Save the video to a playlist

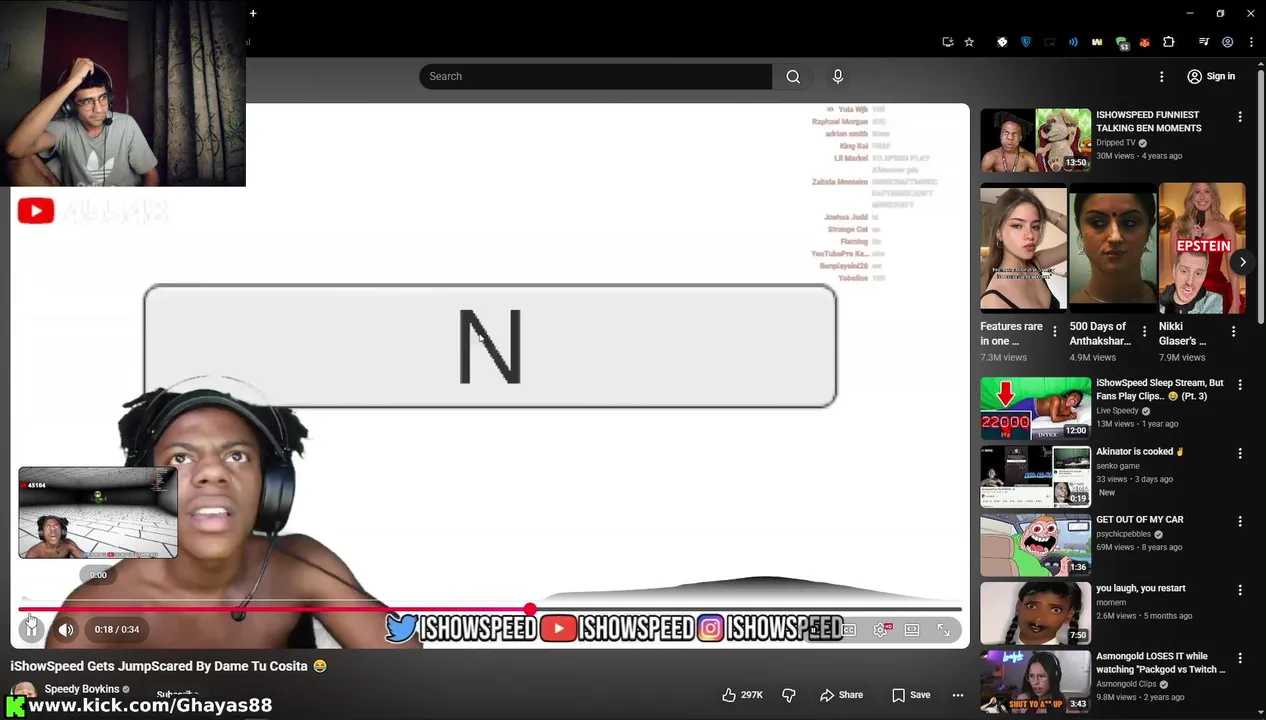[x=911, y=695]
